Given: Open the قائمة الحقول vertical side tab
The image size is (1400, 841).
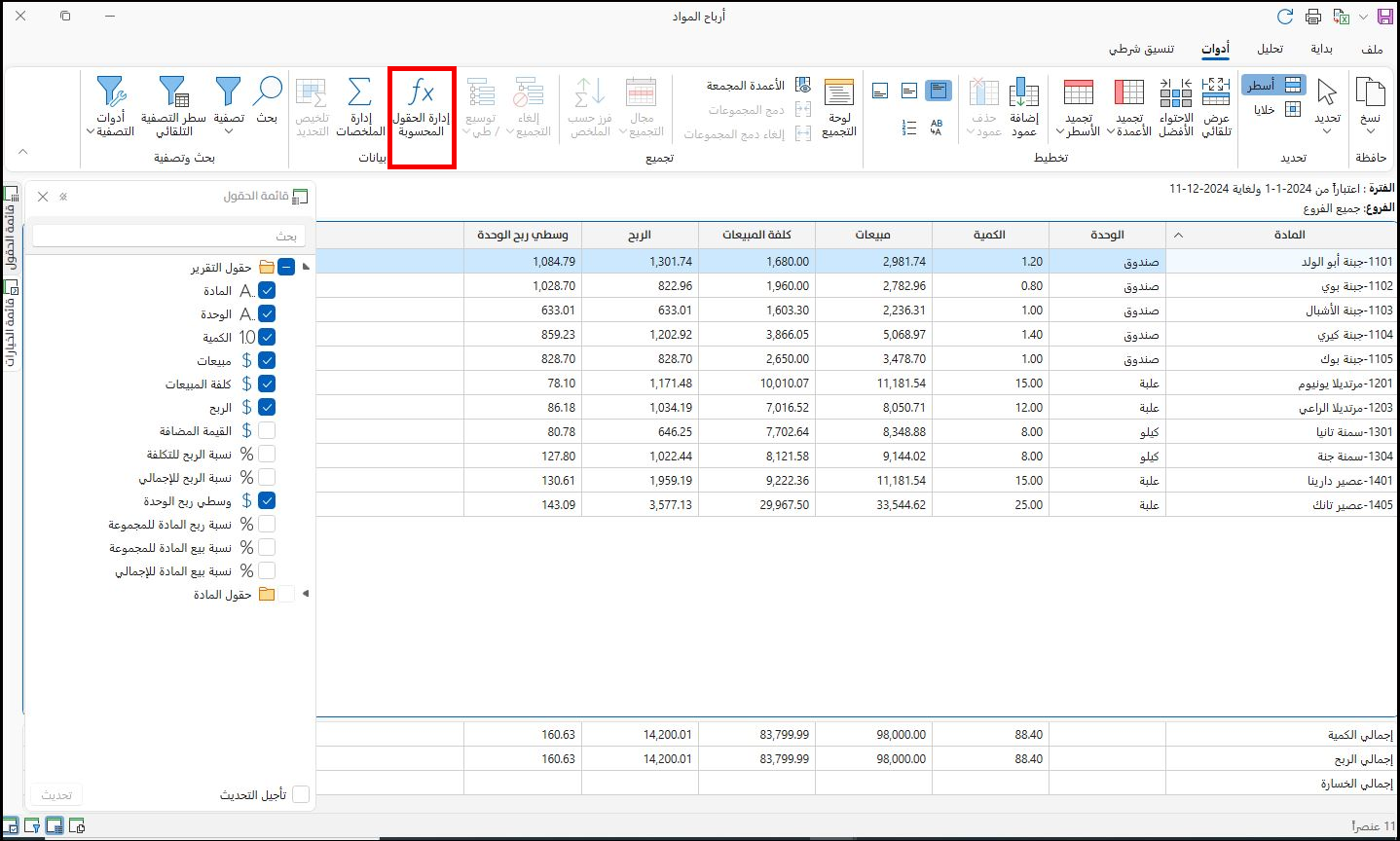Looking at the screenshot, I should pyautogui.click(x=11, y=229).
